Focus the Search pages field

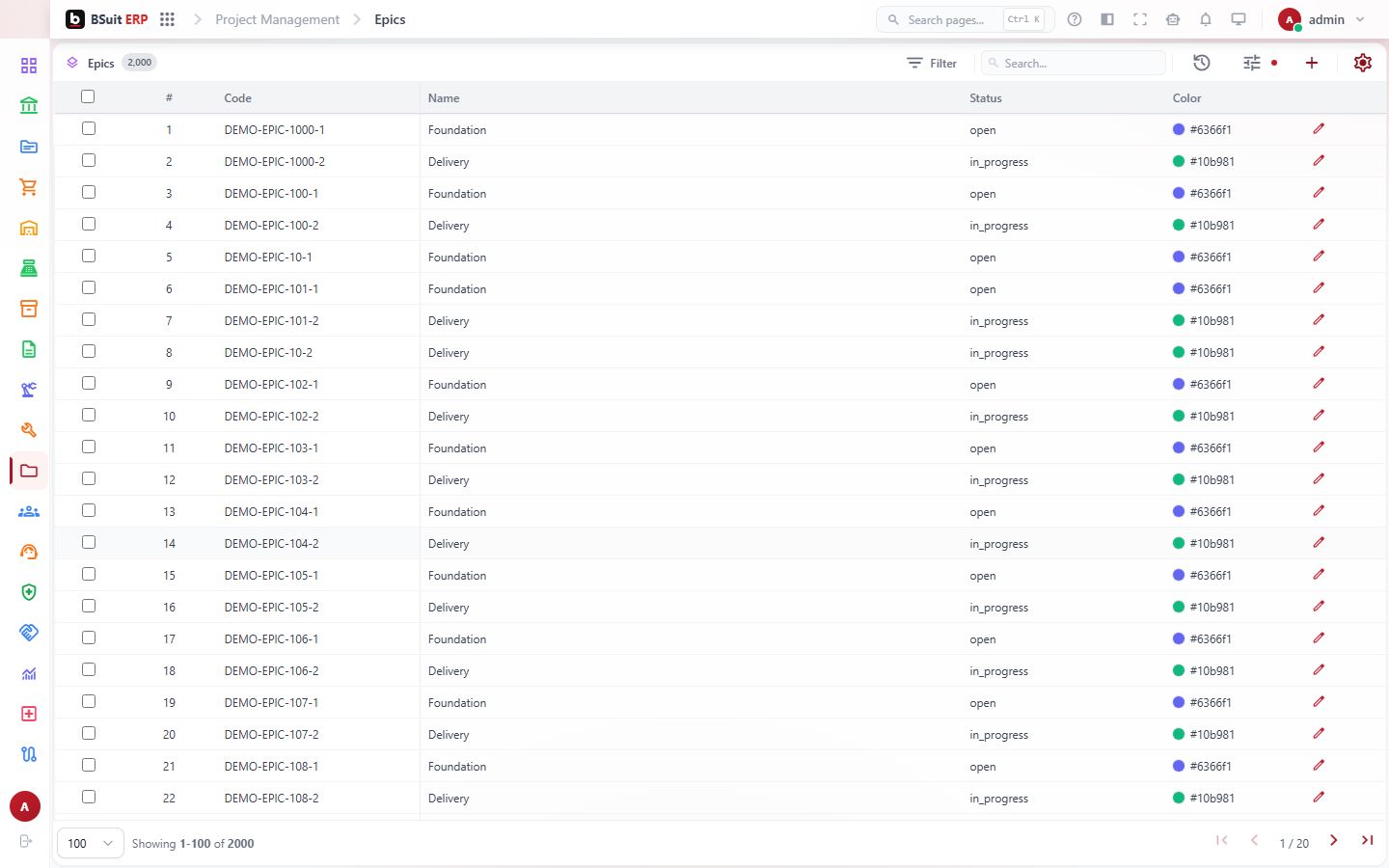(x=965, y=19)
